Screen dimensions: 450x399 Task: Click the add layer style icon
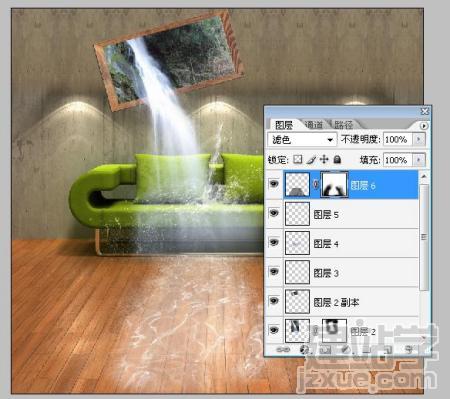pos(304,350)
